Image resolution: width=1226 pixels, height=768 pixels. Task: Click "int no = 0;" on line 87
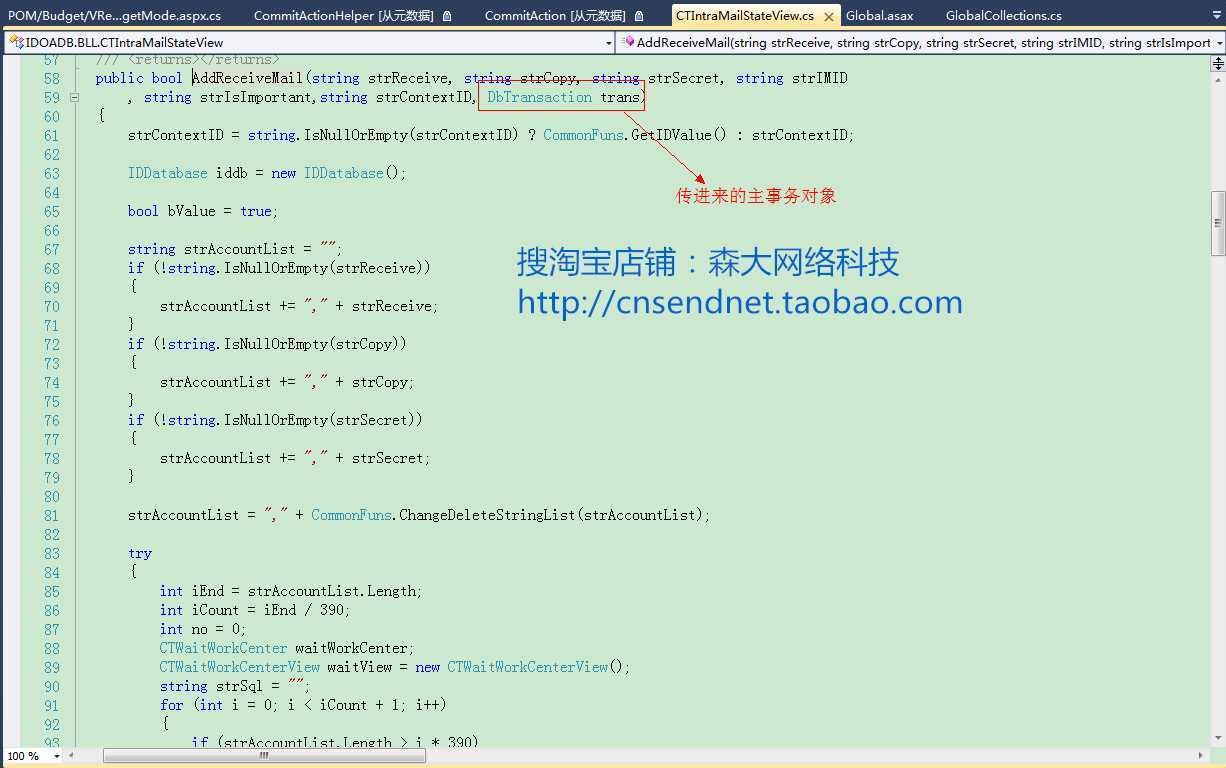pyautogui.click(x=203, y=629)
